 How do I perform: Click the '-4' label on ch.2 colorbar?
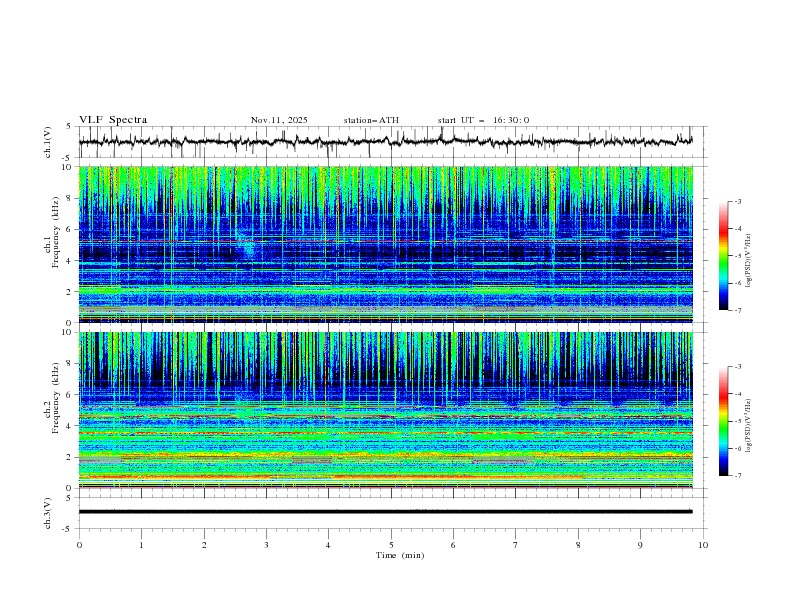coord(737,394)
